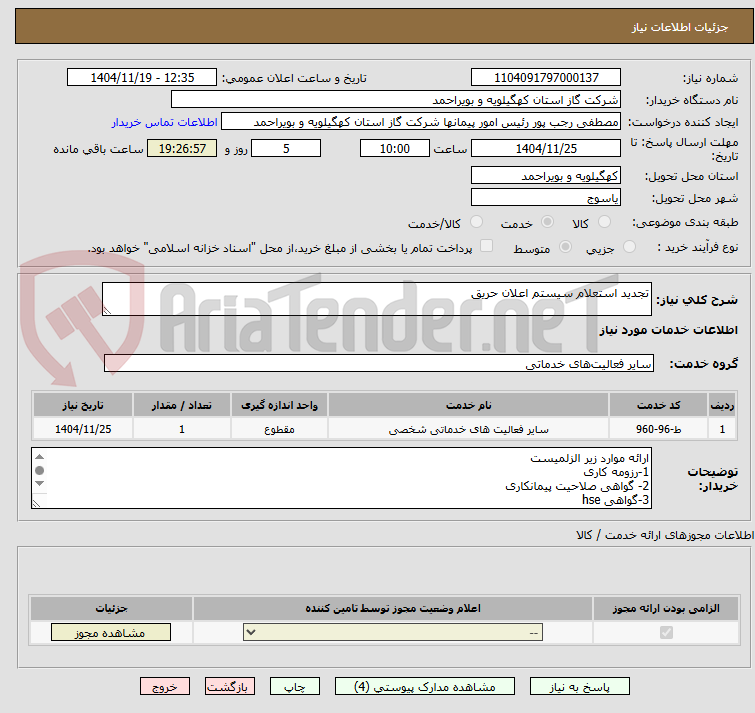This screenshot has width=755, height=713.
Task: Click the تعداد / مقدار column header
Action: pyautogui.click(x=182, y=405)
